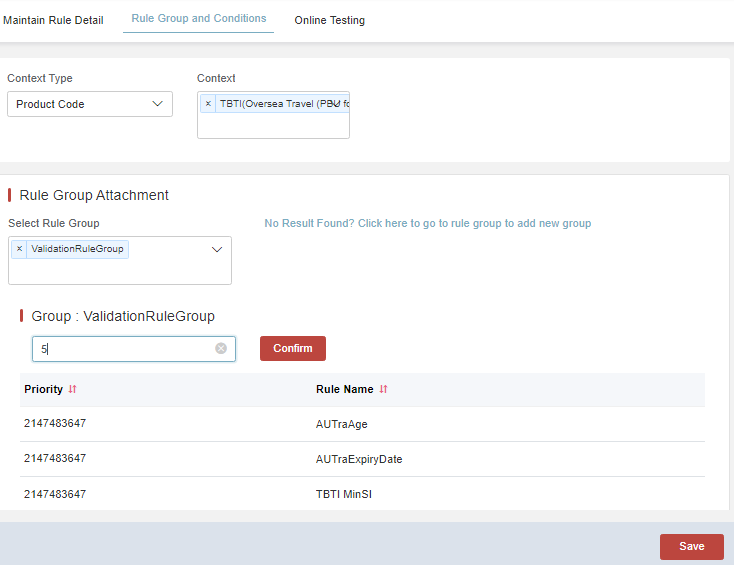Open the Context Type dropdown
This screenshot has width=734, height=565.
pos(90,104)
